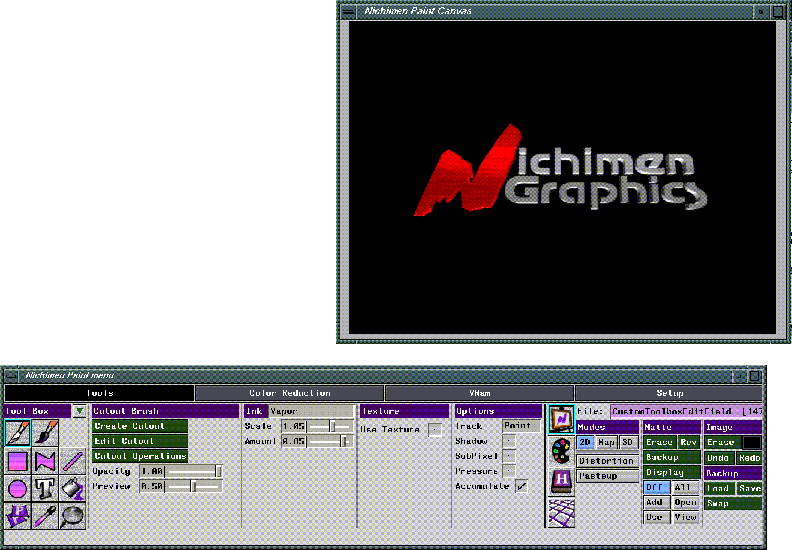
Task: Select the paint bucket fill tool
Action: pyautogui.click(x=73, y=488)
